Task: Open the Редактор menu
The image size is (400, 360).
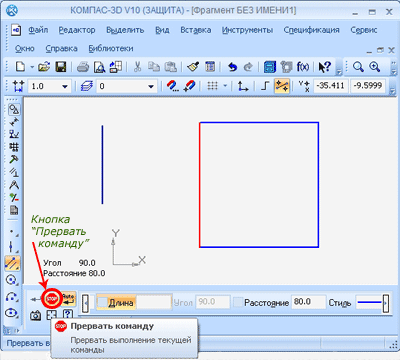Action: click(77, 30)
